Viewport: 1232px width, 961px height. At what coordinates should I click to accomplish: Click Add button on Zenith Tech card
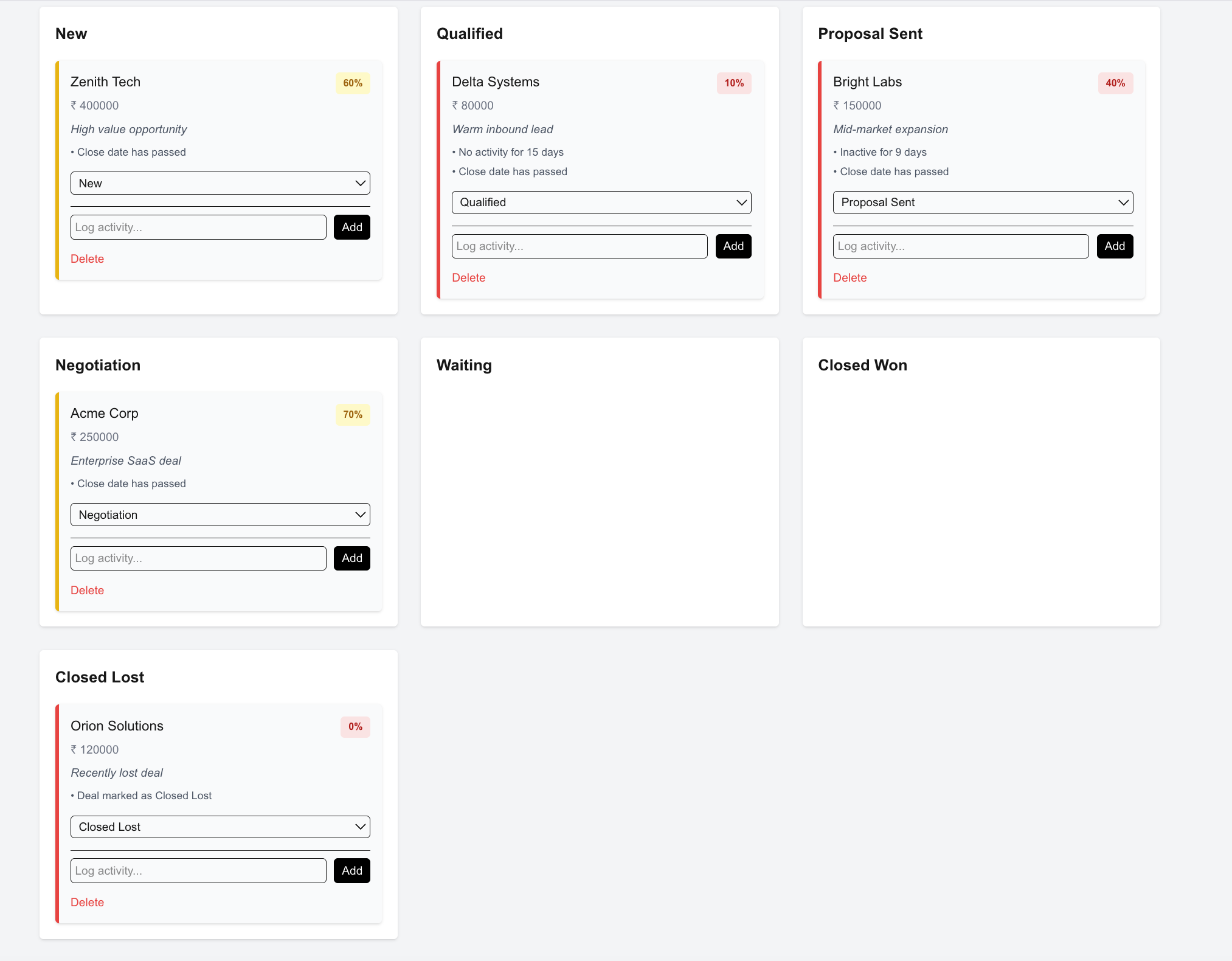coord(351,227)
